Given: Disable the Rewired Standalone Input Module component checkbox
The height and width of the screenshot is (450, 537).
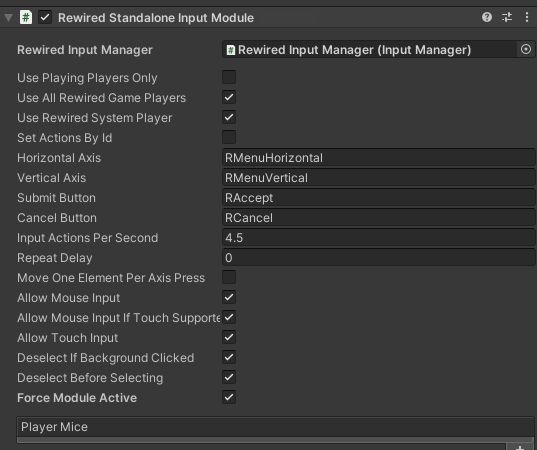Looking at the screenshot, I should point(45,17).
